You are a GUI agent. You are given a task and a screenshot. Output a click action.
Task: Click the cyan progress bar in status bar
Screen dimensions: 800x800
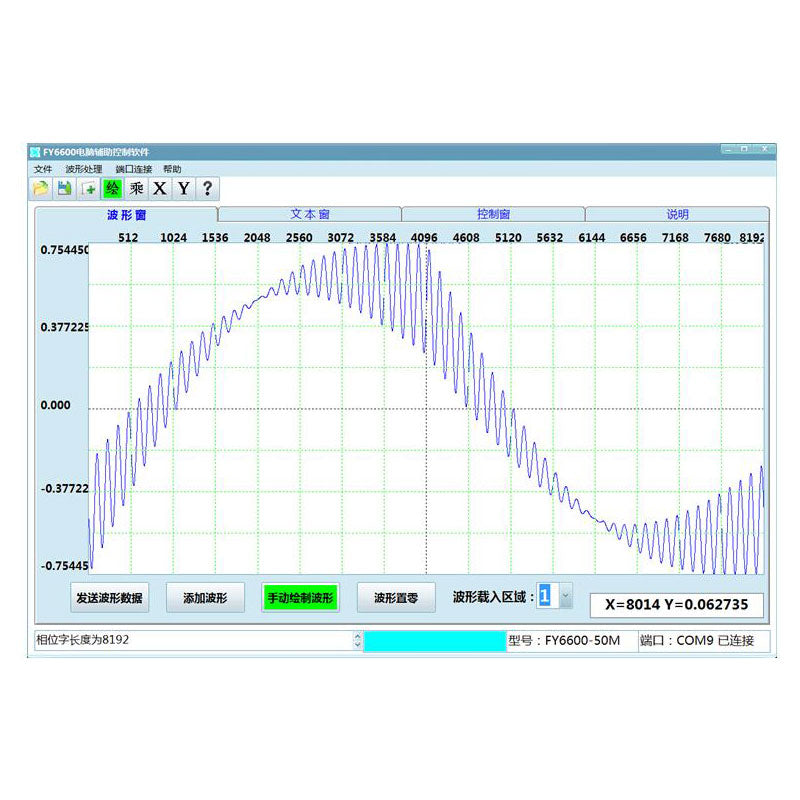point(434,641)
